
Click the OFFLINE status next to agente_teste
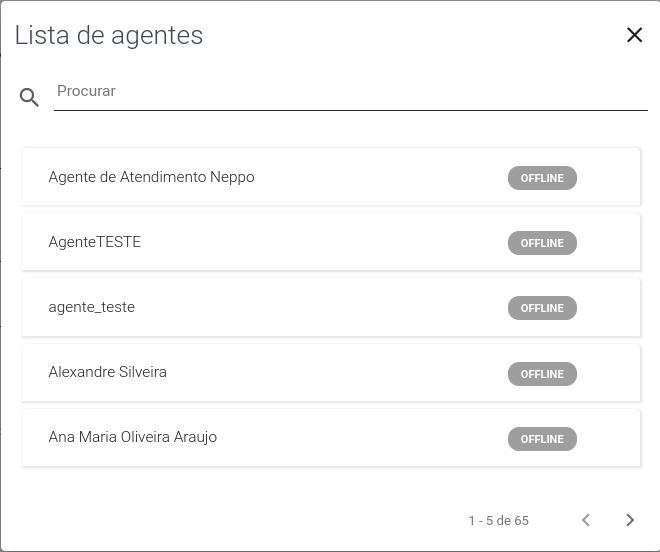(542, 308)
